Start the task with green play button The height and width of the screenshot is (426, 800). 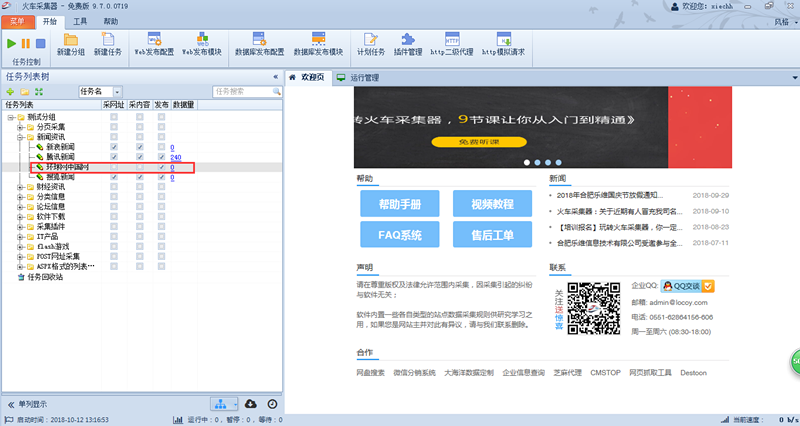point(11,44)
